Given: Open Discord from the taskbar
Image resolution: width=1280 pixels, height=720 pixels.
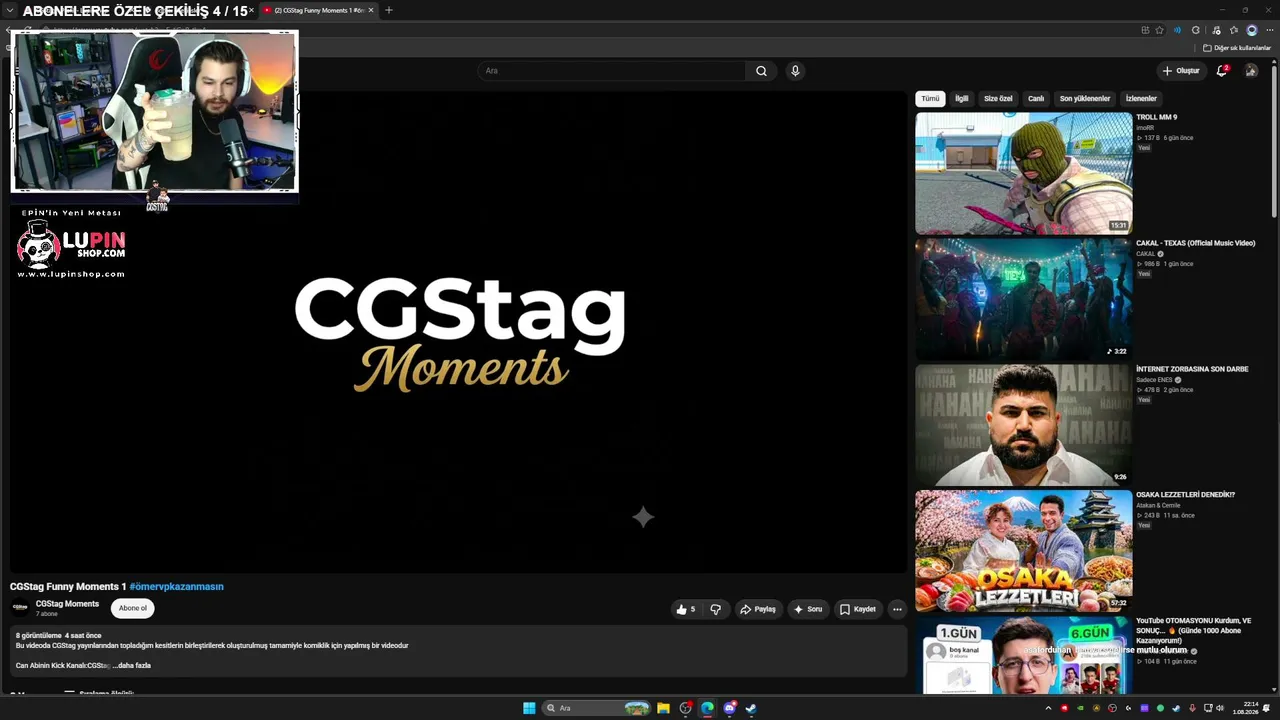Looking at the screenshot, I should point(730,708).
